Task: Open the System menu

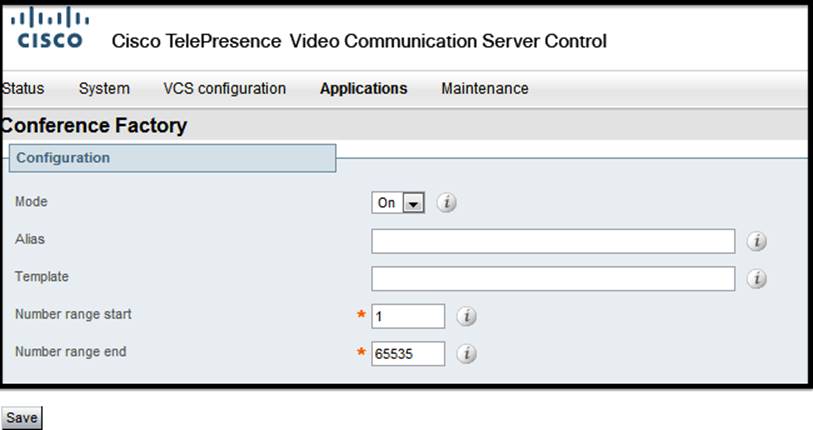Action: point(104,89)
